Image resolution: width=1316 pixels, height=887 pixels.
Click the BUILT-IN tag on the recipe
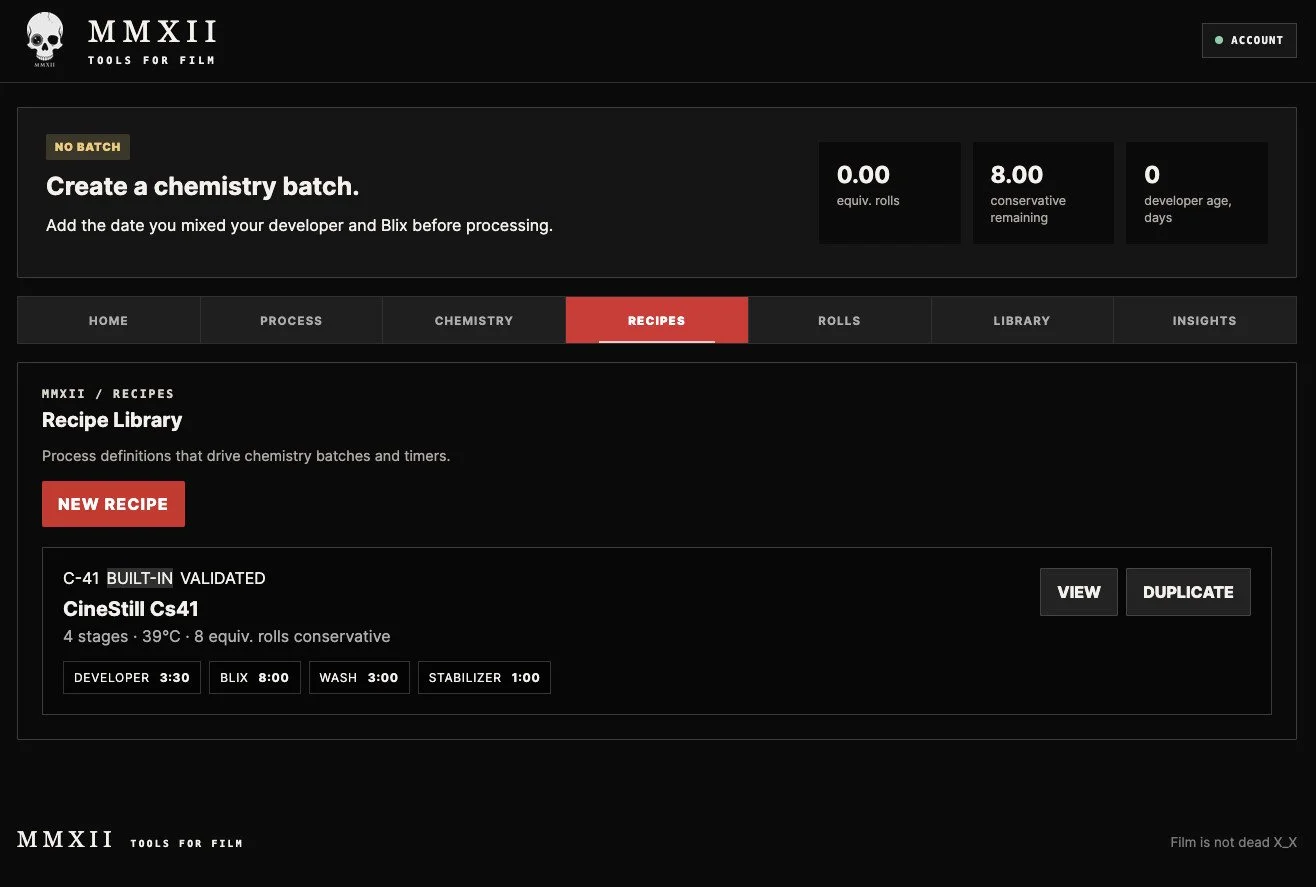[140, 578]
